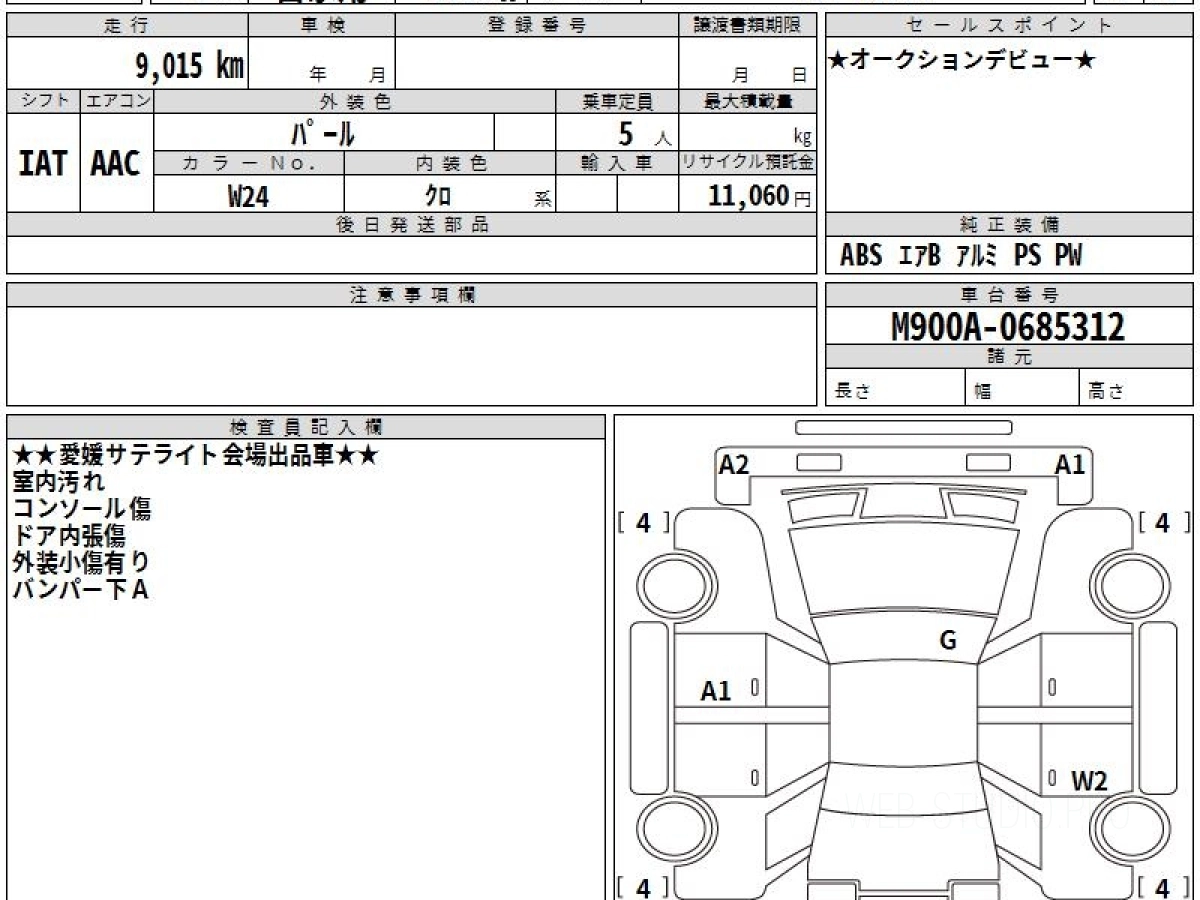This screenshot has height=900, width=1200.
Task: Click the ★オークションデビュー★ sales note
Action: [962, 61]
